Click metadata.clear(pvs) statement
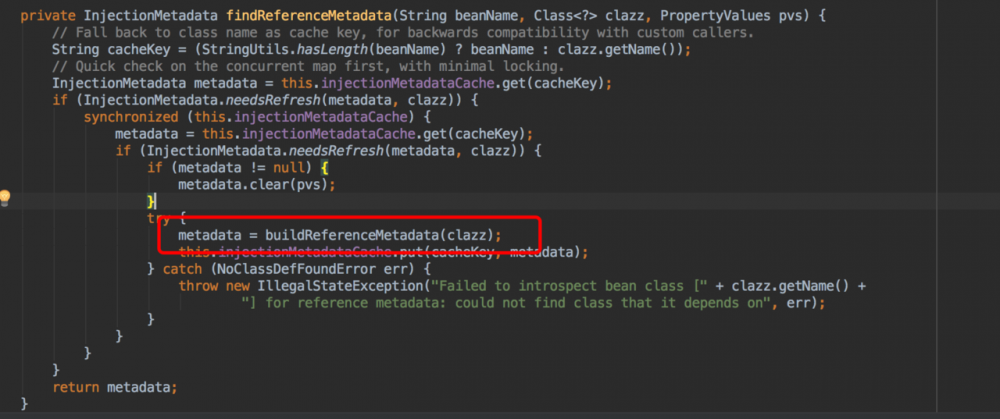 click(x=257, y=184)
